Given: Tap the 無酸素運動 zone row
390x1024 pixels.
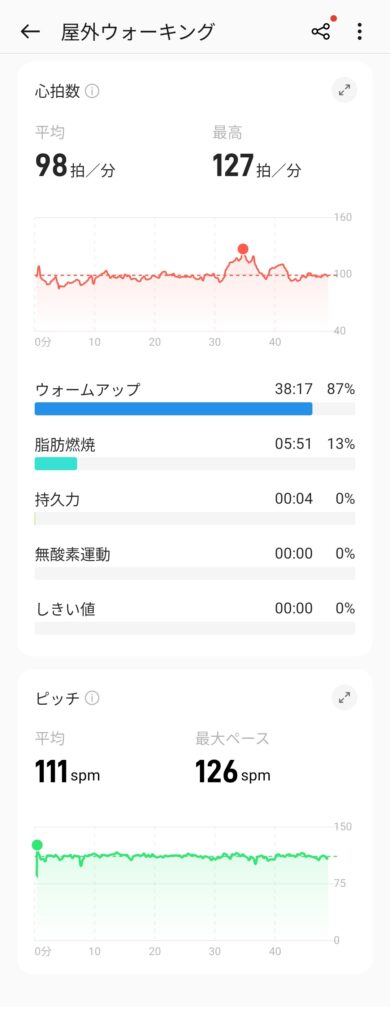Looking at the screenshot, I should coord(195,564).
